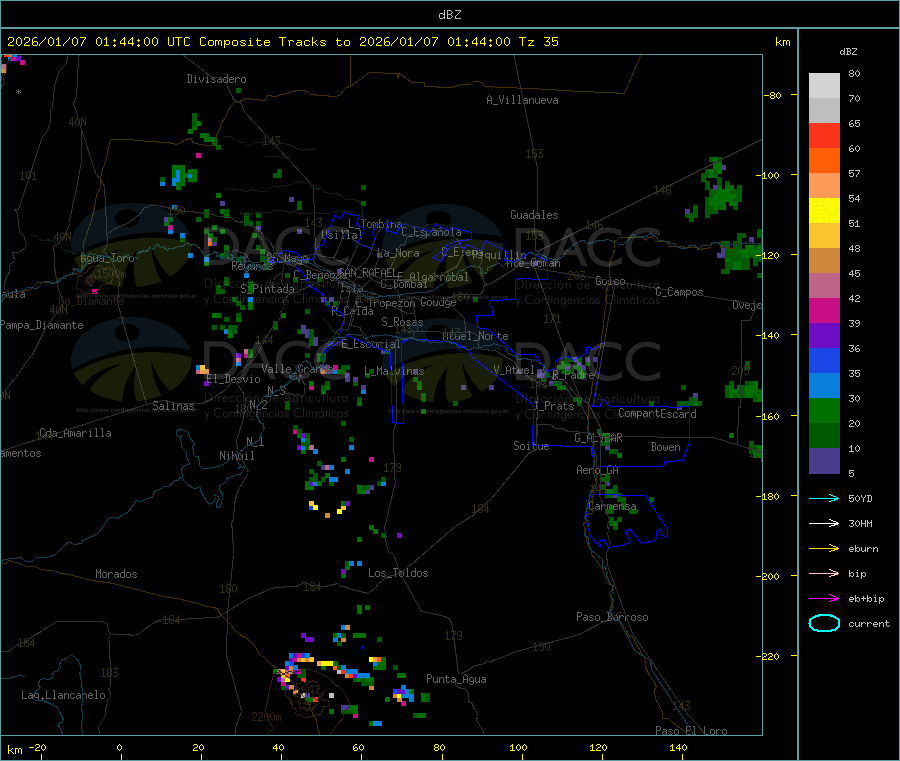Click the 'Cda_Amarilla' map label
The image size is (900, 761).
coord(75,433)
